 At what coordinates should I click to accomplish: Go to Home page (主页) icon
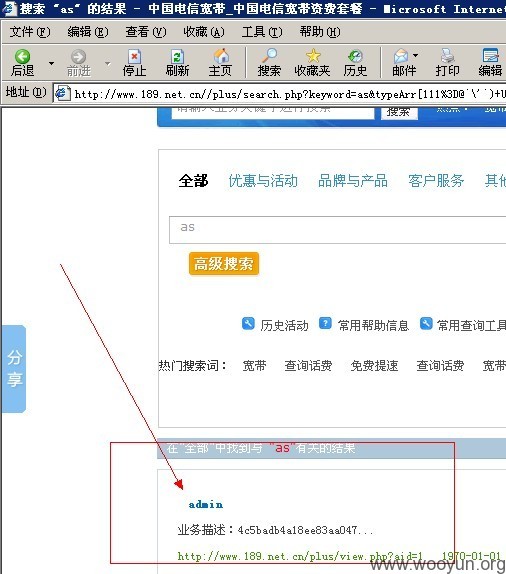click(221, 56)
